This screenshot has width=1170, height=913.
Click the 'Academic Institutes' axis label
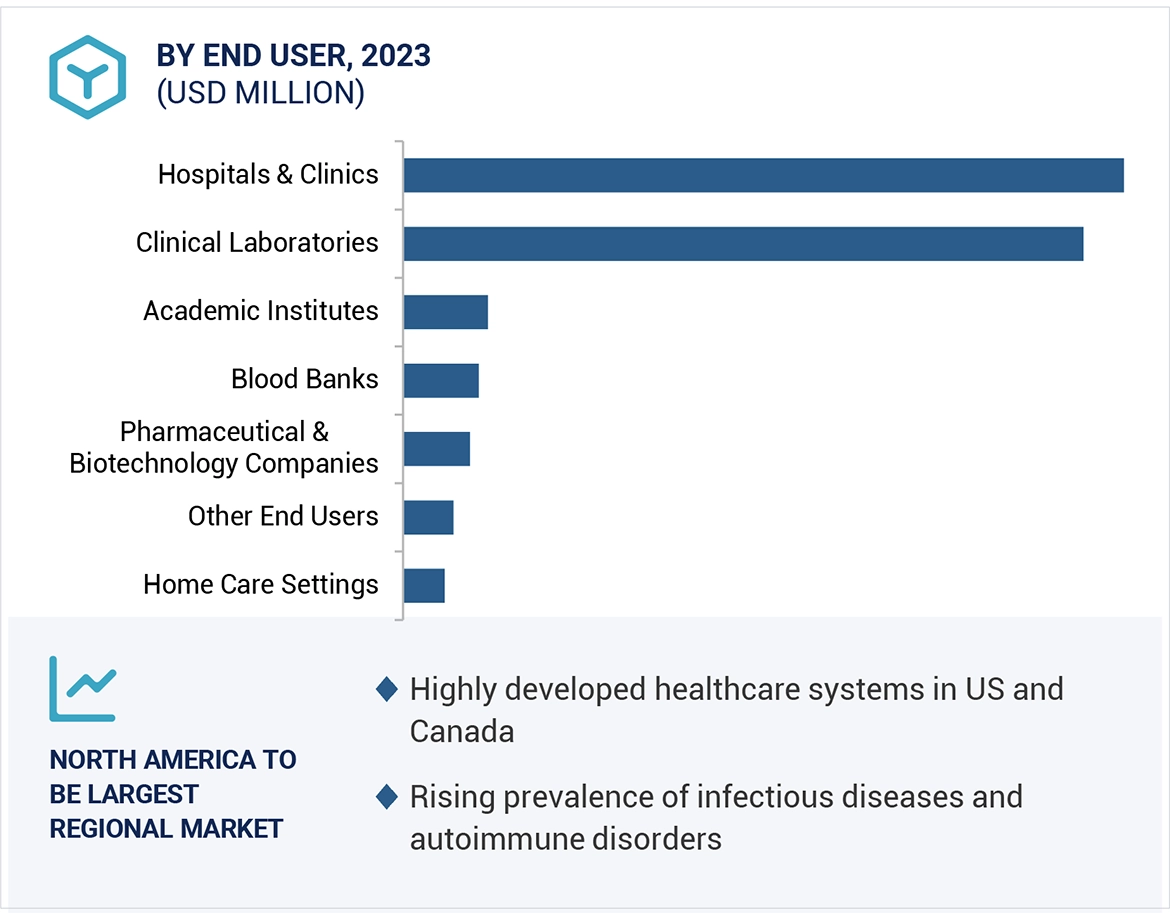pyautogui.click(x=260, y=311)
